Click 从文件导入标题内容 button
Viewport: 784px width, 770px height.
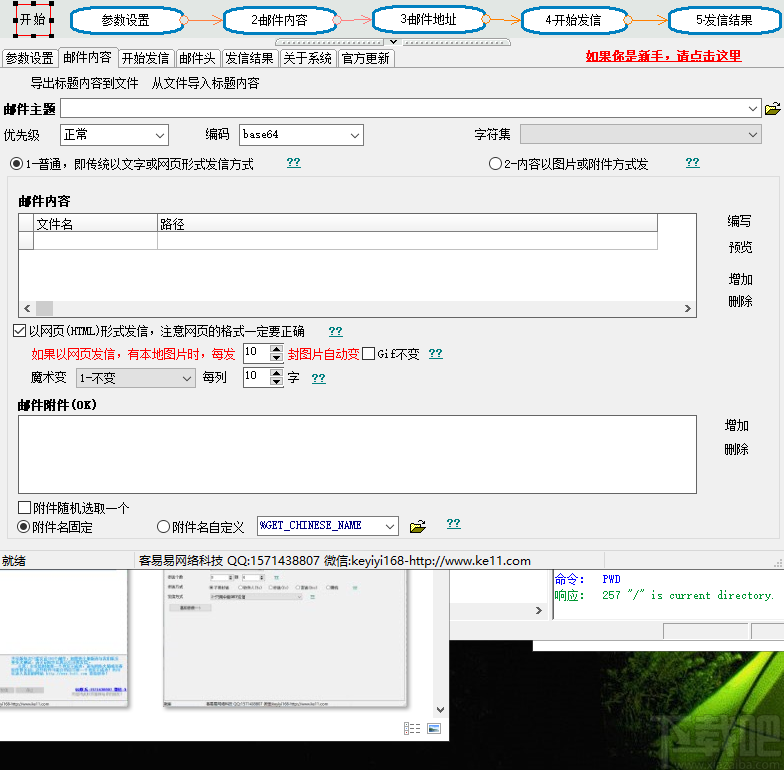tap(206, 83)
